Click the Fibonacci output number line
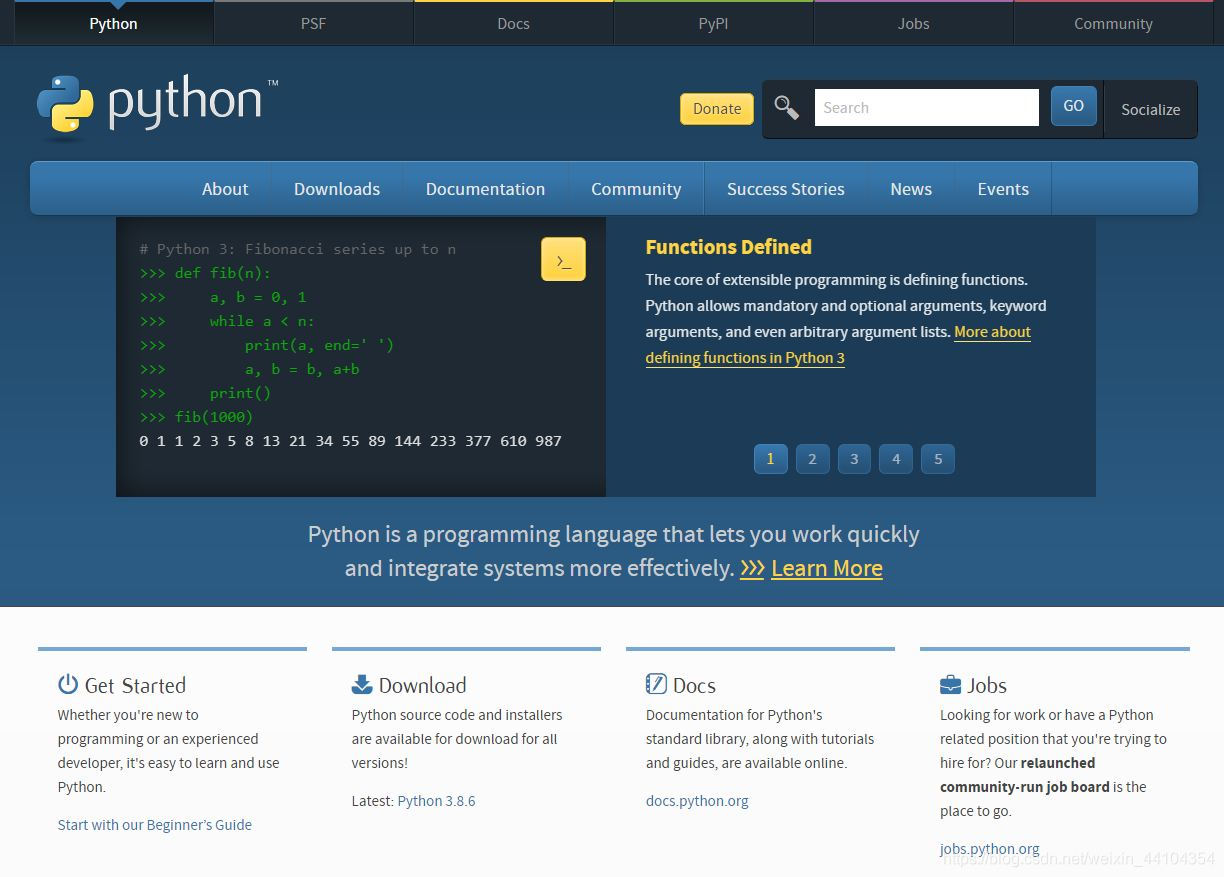Image resolution: width=1224 pixels, height=877 pixels. [x=351, y=441]
